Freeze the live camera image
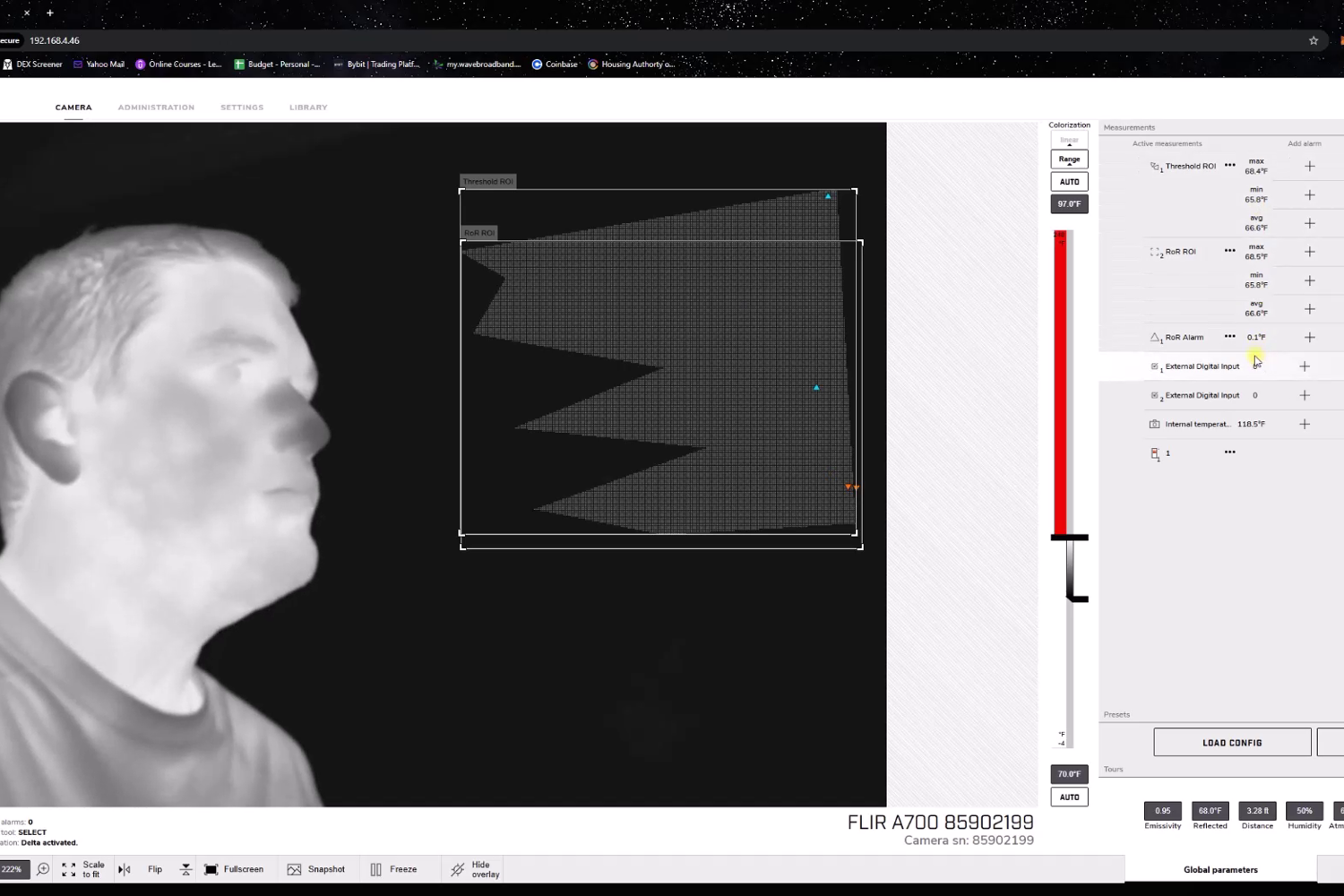The width and height of the screenshot is (1344, 896). (x=393, y=870)
